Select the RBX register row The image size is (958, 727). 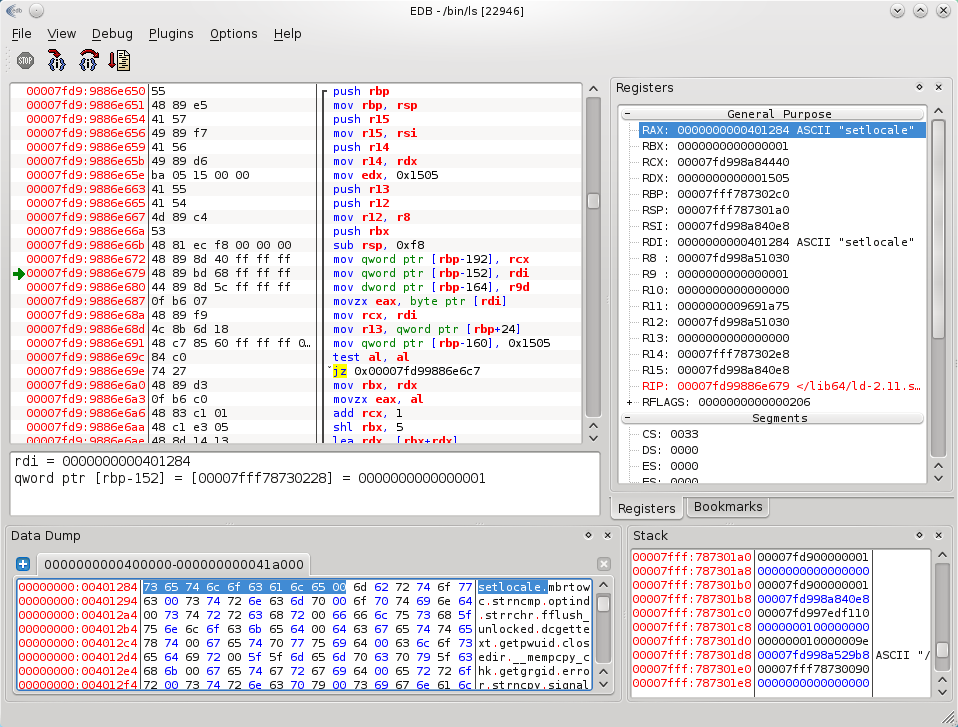(x=715, y=146)
